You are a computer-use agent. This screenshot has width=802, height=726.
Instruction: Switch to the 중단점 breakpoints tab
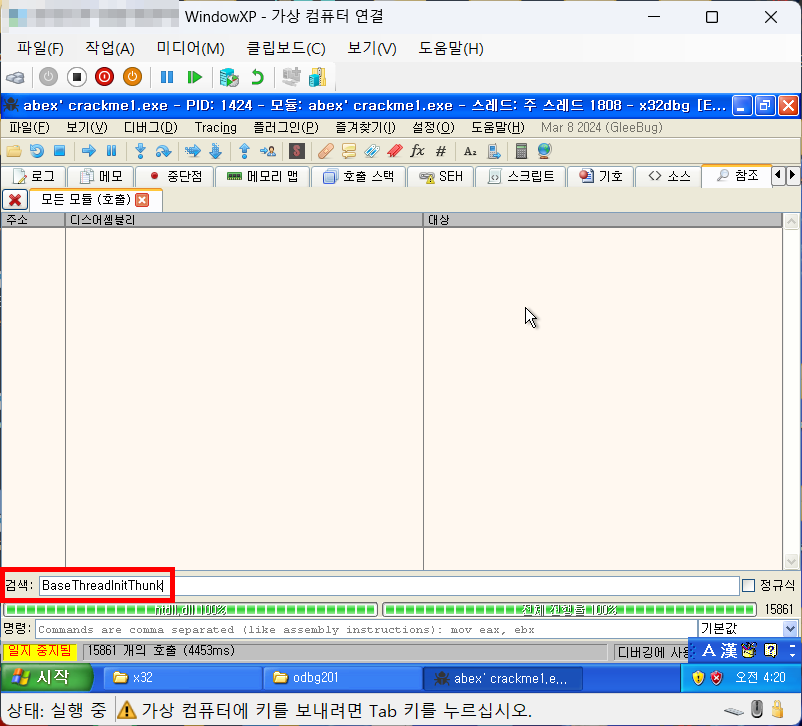click(175, 177)
